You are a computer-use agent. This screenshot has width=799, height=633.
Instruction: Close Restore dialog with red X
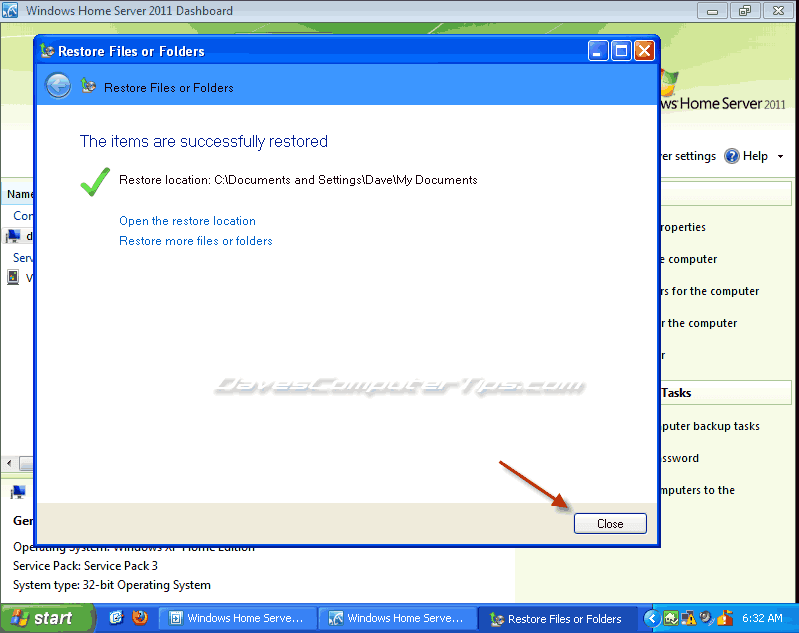pyautogui.click(x=644, y=51)
